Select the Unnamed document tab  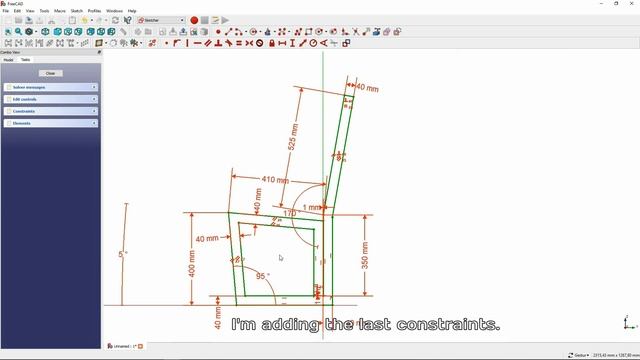click(125, 346)
